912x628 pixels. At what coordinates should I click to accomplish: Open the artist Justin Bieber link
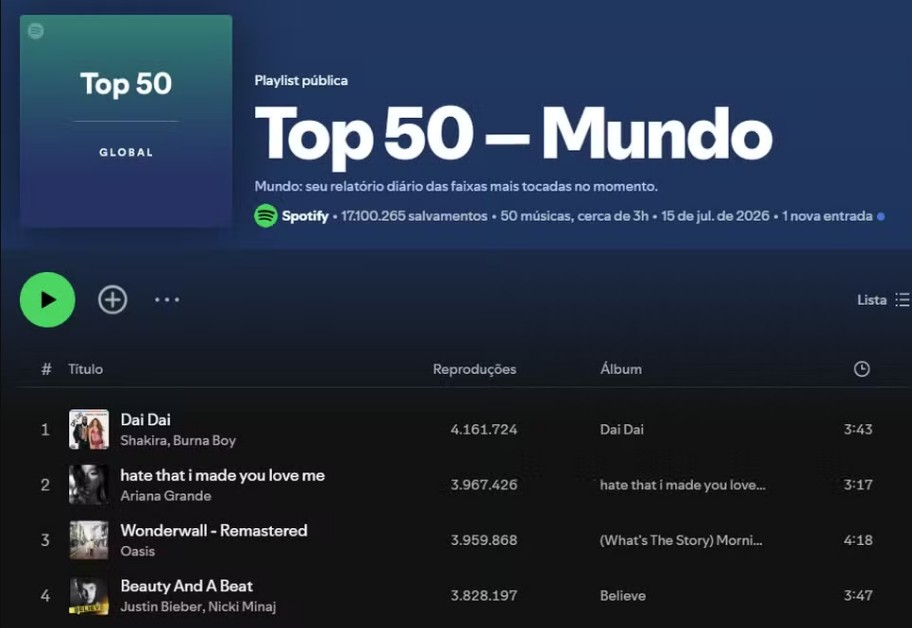pos(161,606)
